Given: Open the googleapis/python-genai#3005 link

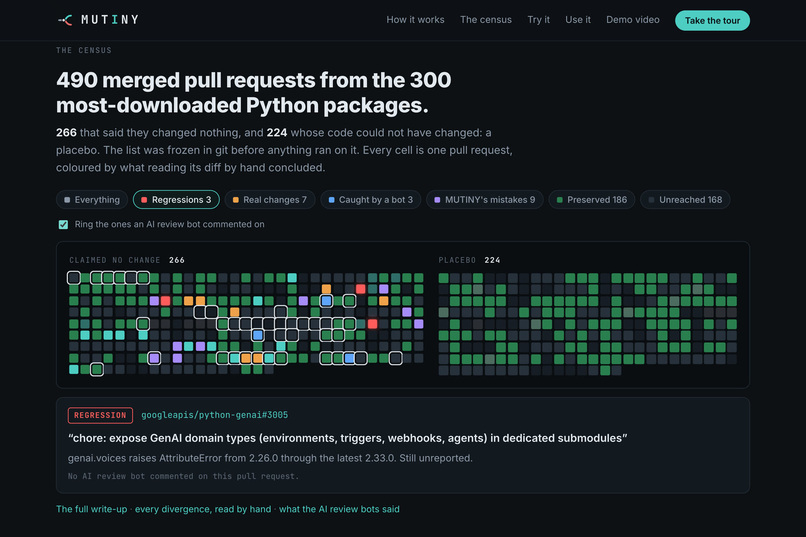Looking at the screenshot, I should pos(214,415).
